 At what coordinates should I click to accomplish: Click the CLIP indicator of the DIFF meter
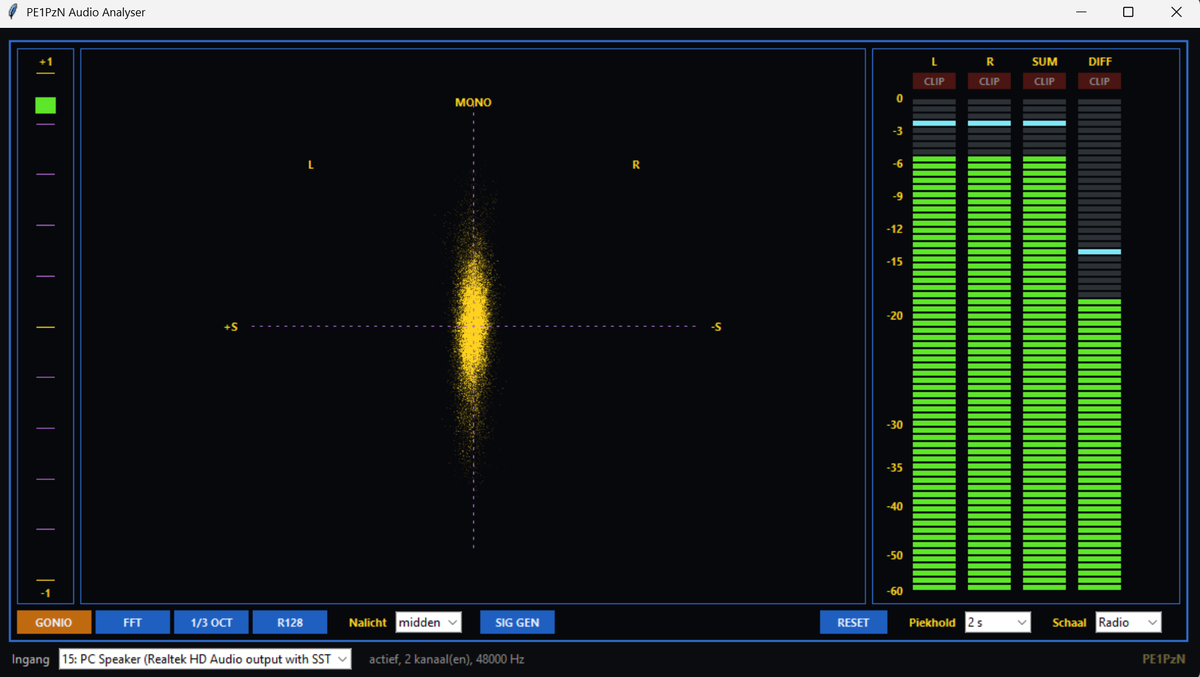[x=1099, y=81]
